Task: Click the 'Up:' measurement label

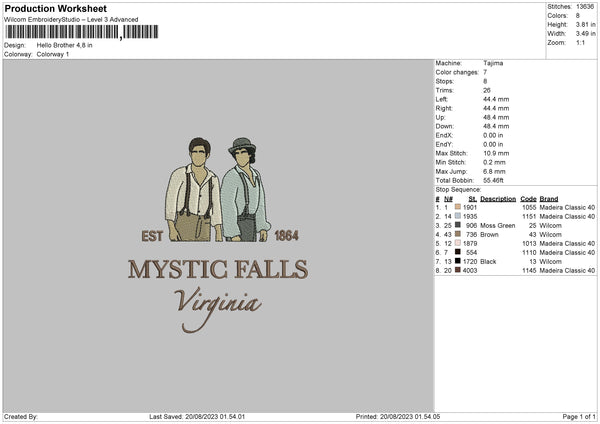Action: click(440, 117)
